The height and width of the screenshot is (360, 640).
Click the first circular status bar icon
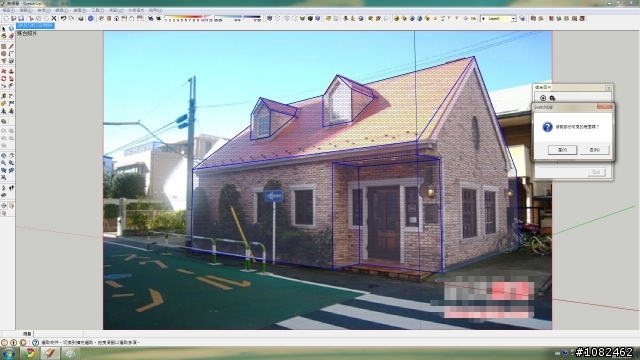pos(4,342)
